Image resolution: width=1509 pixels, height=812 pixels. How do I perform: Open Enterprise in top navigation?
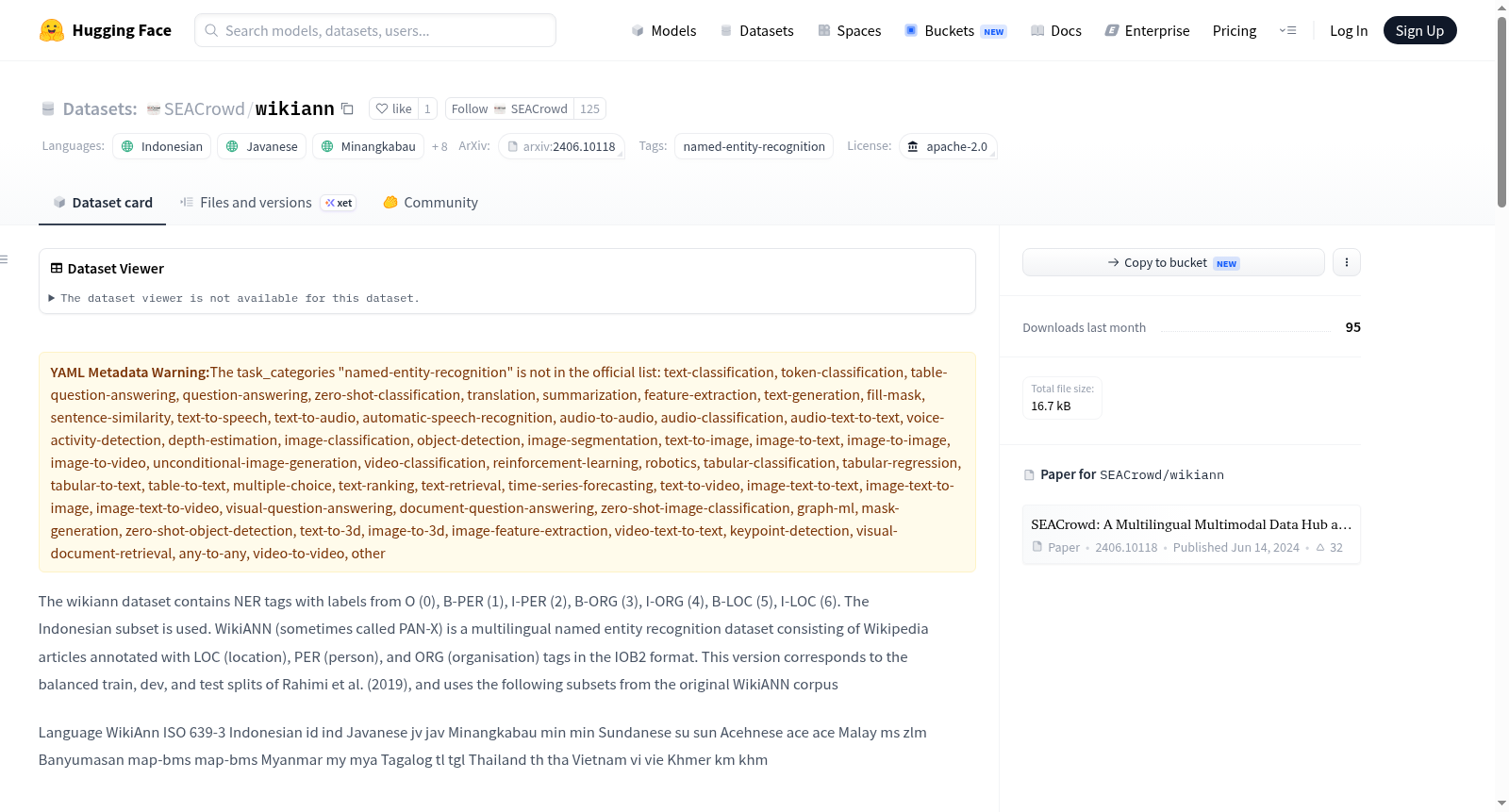click(1147, 30)
